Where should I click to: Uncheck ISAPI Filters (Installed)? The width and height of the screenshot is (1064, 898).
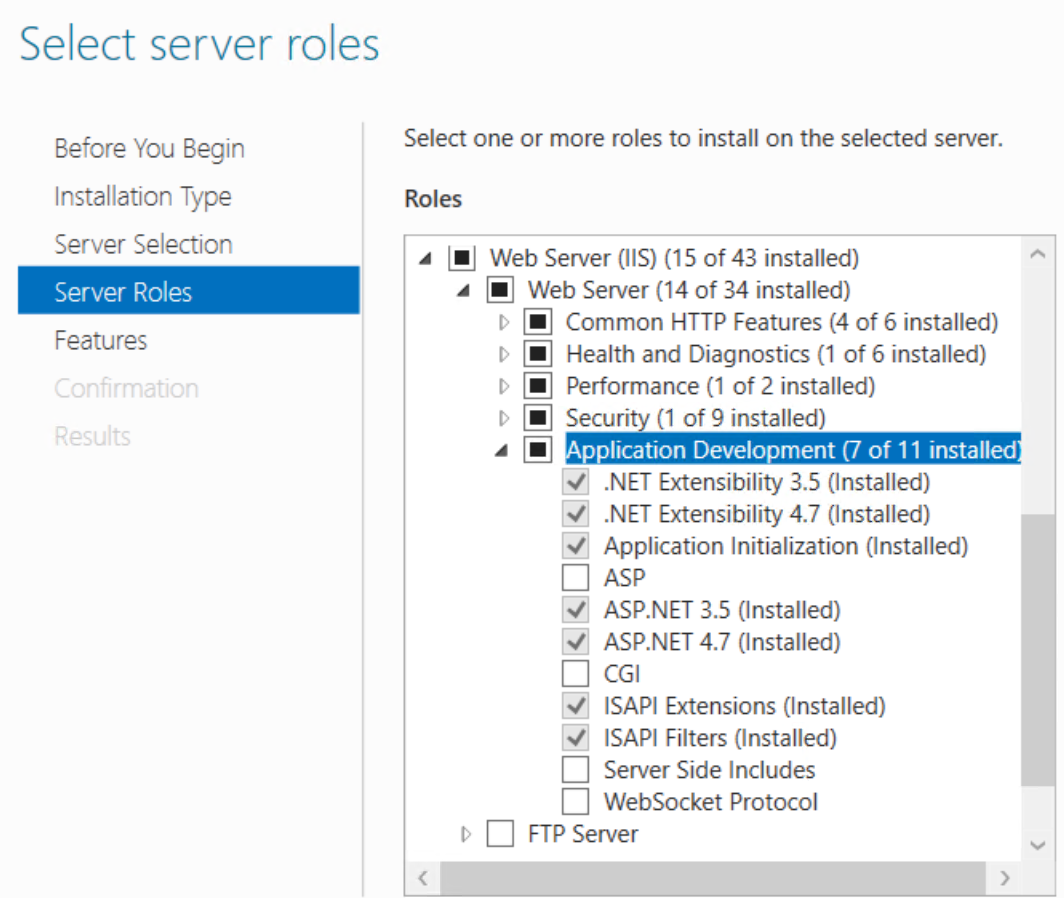coord(575,737)
